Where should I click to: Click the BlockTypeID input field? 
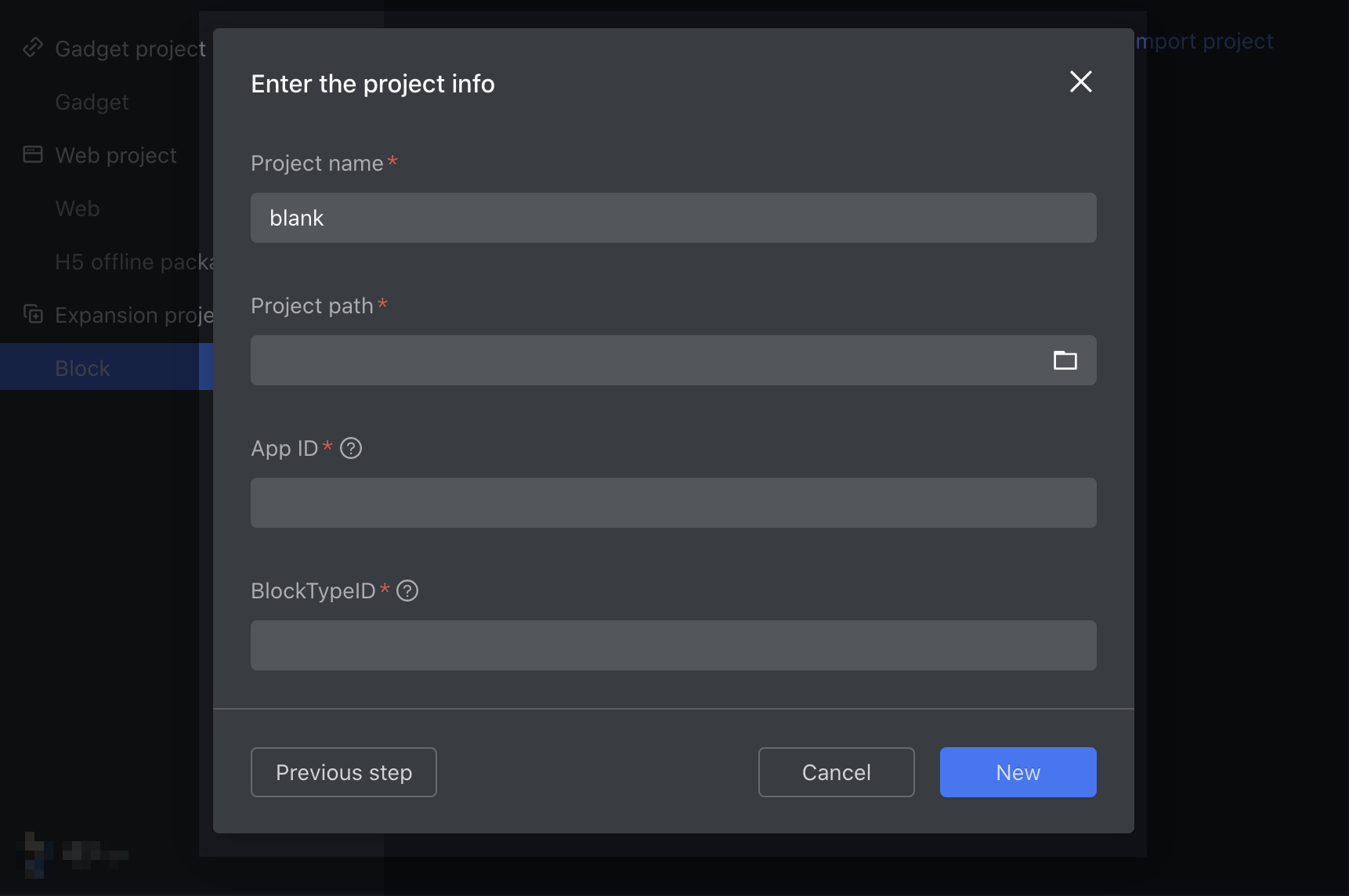tap(672, 645)
